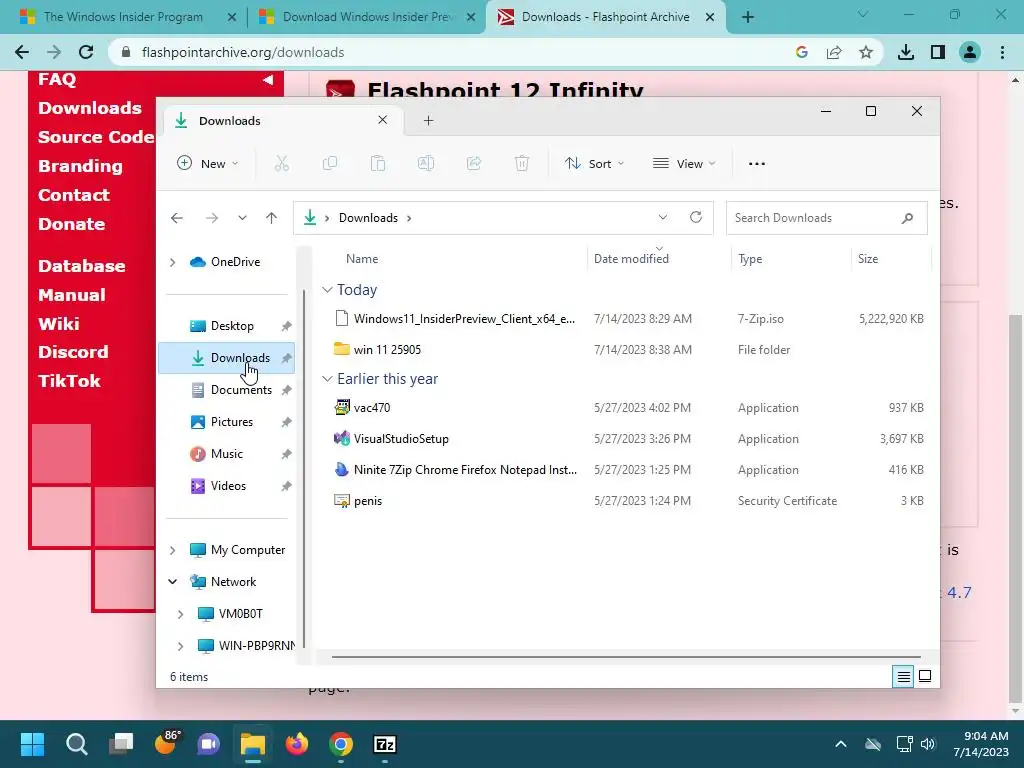Collapse the Today group

[x=327, y=289]
